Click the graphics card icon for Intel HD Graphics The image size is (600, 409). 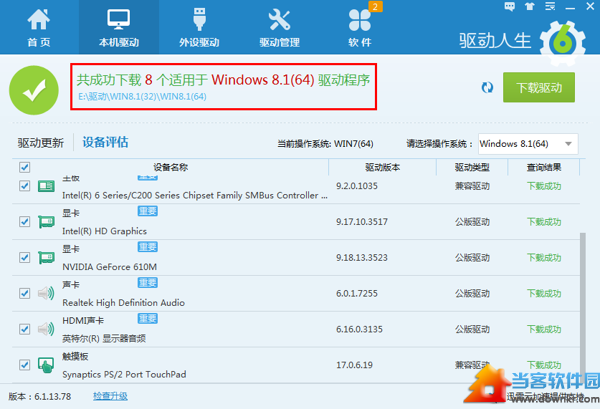[46, 222]
